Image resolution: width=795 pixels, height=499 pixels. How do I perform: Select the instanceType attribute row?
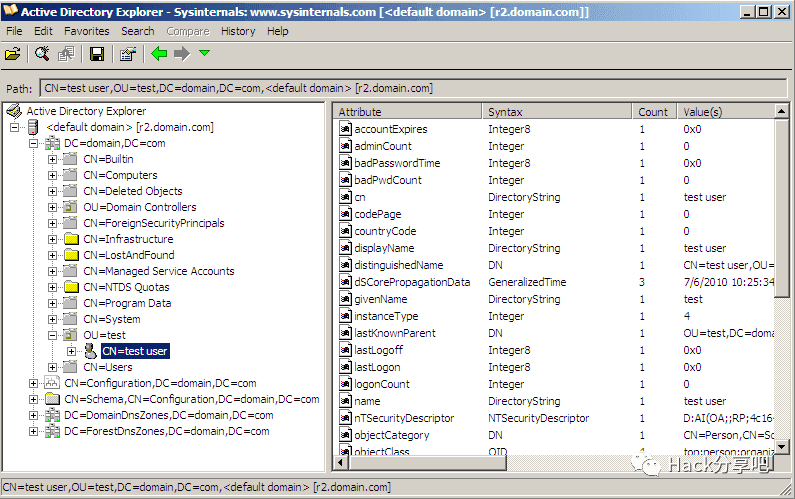pos(554,316)
